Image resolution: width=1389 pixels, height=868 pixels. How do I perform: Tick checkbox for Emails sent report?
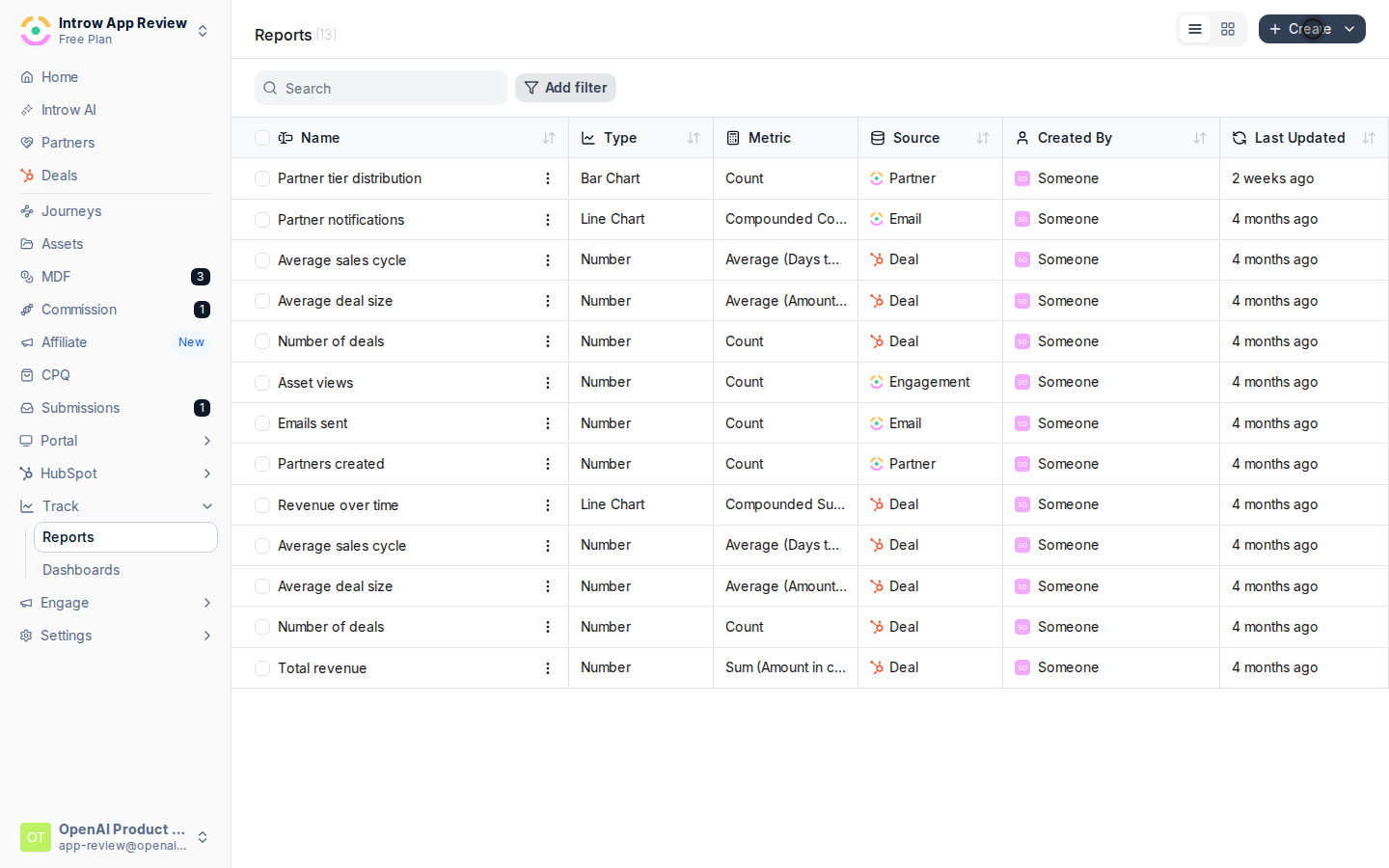point(262,423)
